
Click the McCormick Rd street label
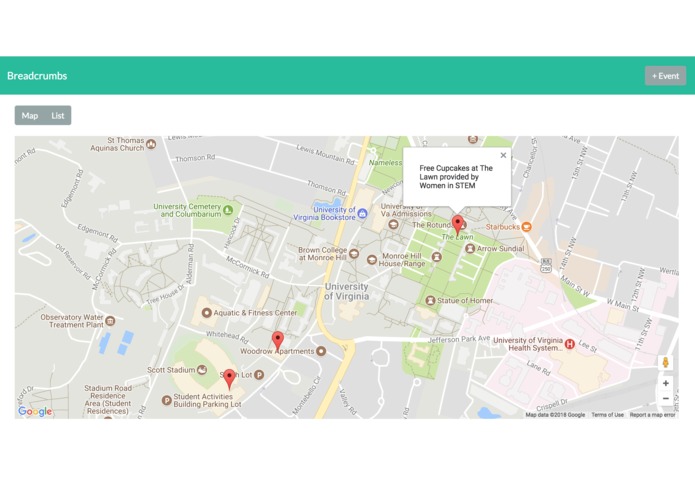[x=248, y=267]
